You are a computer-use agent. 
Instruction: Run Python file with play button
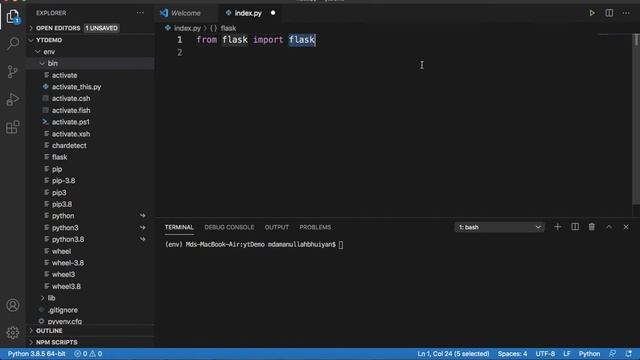pos(592,13)
